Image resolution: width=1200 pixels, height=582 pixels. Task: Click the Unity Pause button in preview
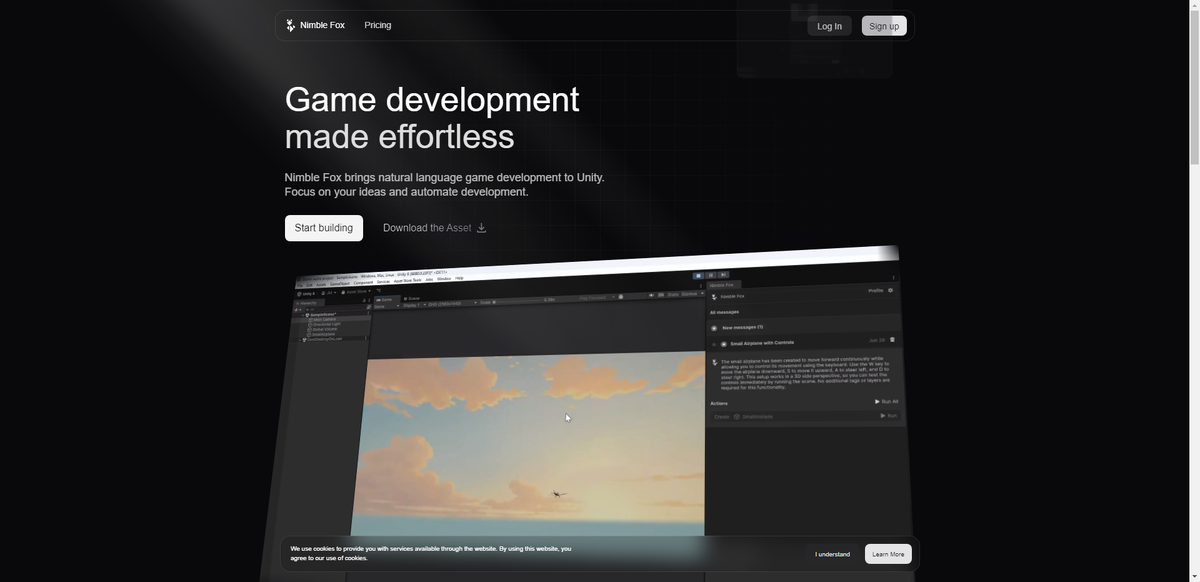[x=711, y=274]
